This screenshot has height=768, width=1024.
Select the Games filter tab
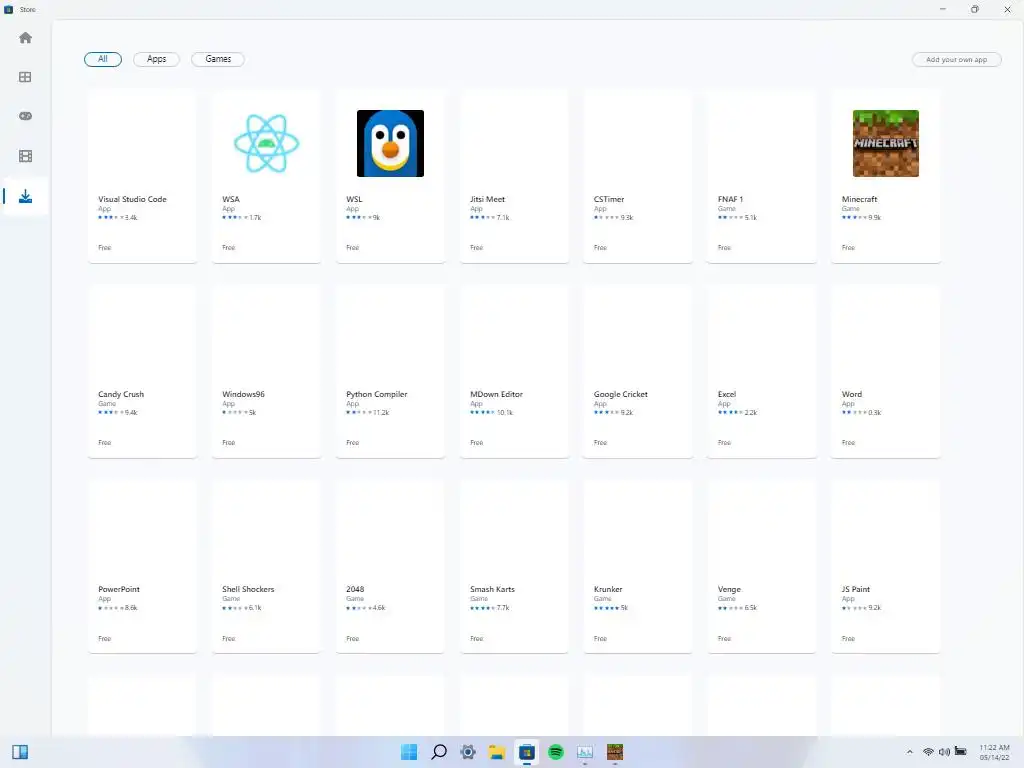tap(218, 59)
